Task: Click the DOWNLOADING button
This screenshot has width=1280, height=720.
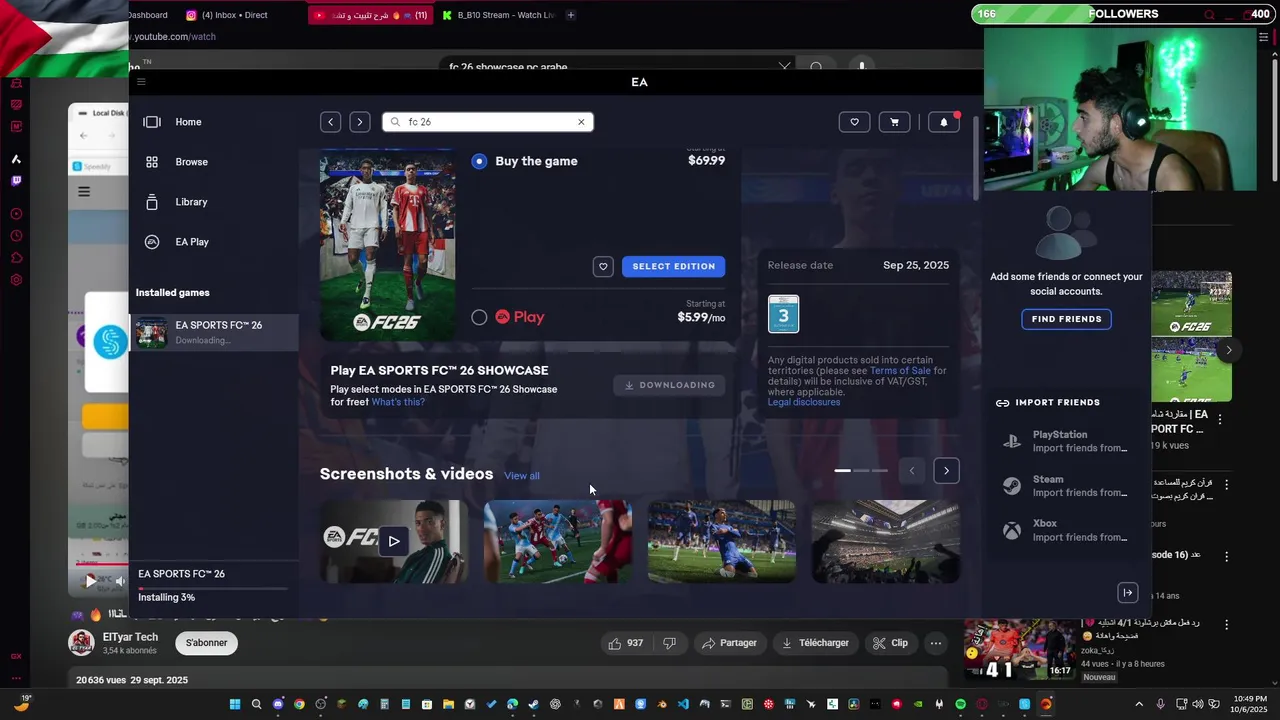Action: point(669,385)
